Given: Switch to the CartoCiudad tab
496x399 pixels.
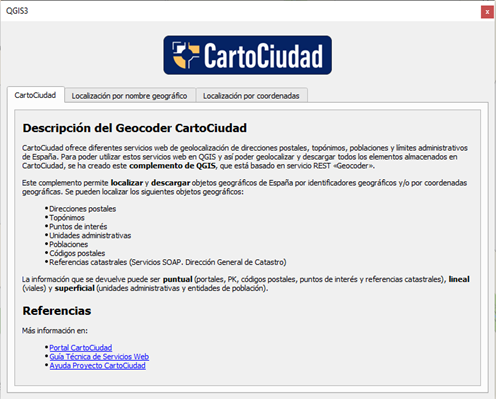Looking at the screenshot, I should pyautogui.click(x=35, y=95).
